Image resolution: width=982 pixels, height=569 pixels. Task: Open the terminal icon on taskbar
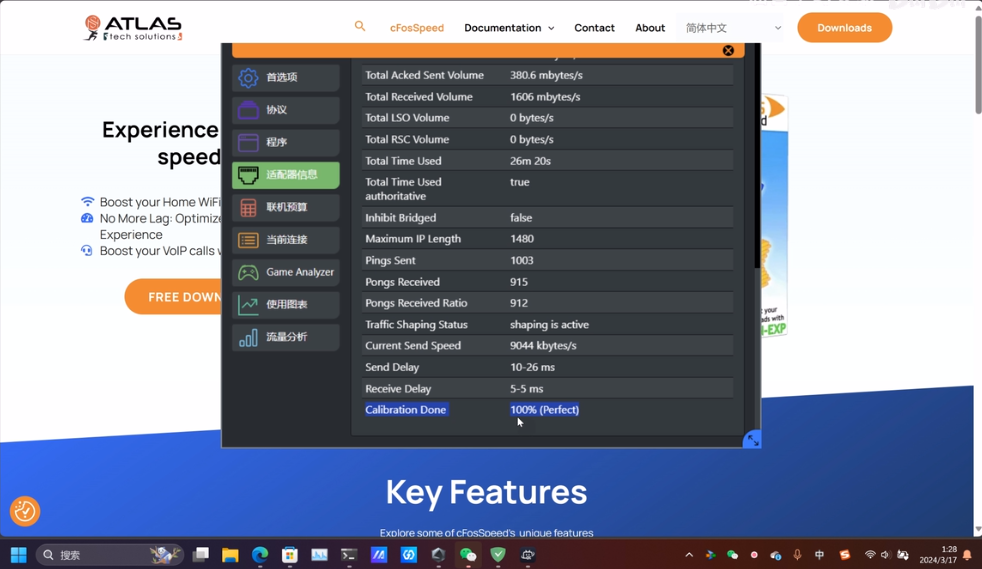coord(349,555)
